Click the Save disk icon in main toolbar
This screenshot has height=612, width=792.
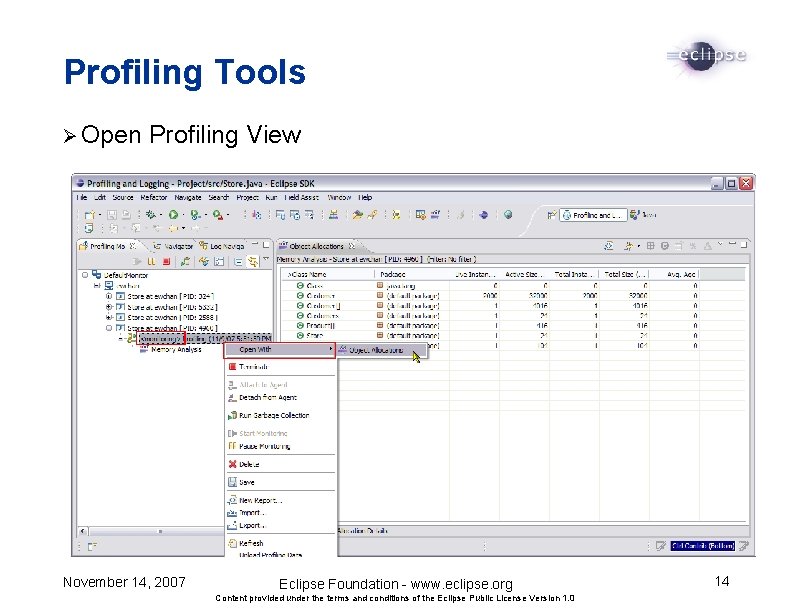tap(112, 215)
